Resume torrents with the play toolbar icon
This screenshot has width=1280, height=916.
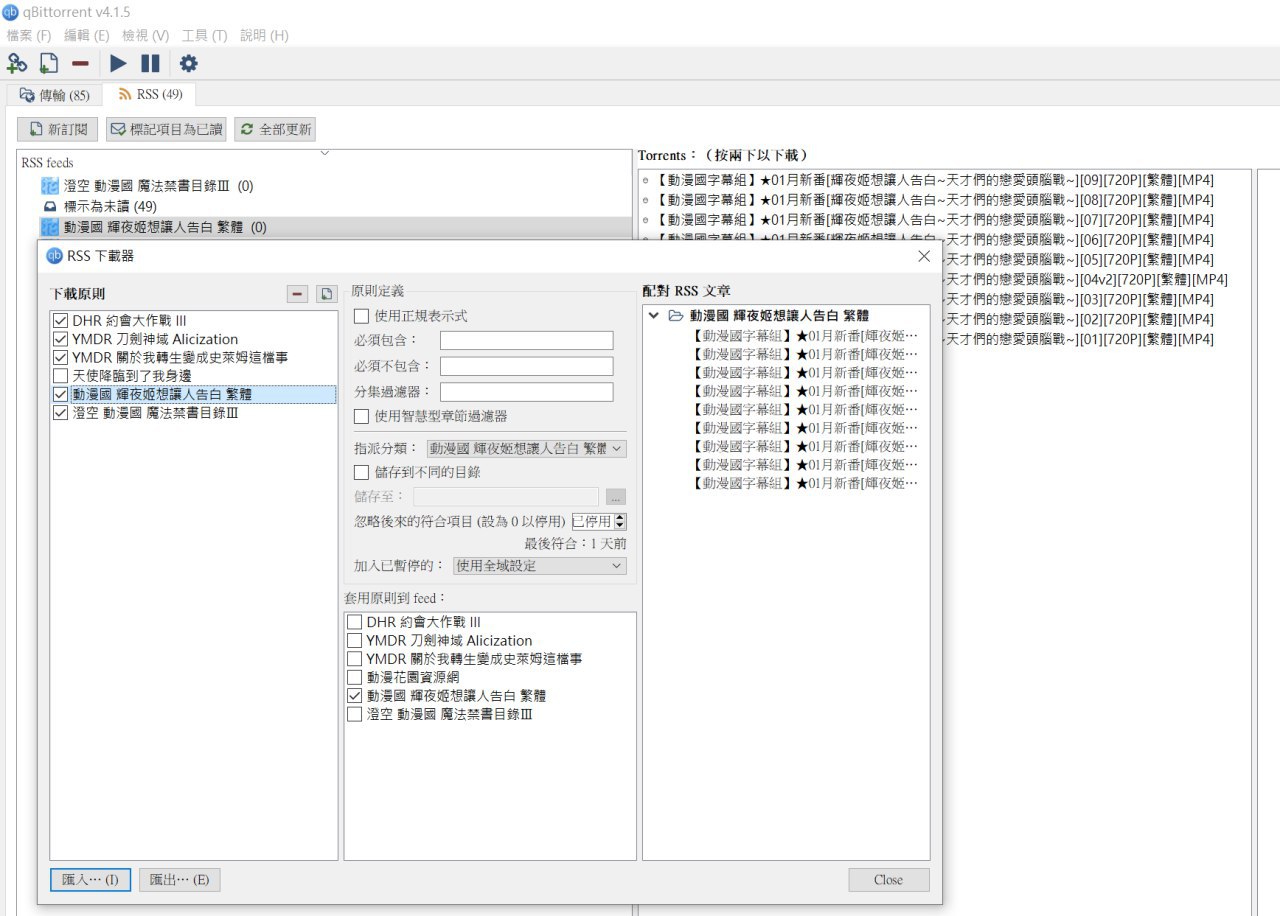(119, 64)
